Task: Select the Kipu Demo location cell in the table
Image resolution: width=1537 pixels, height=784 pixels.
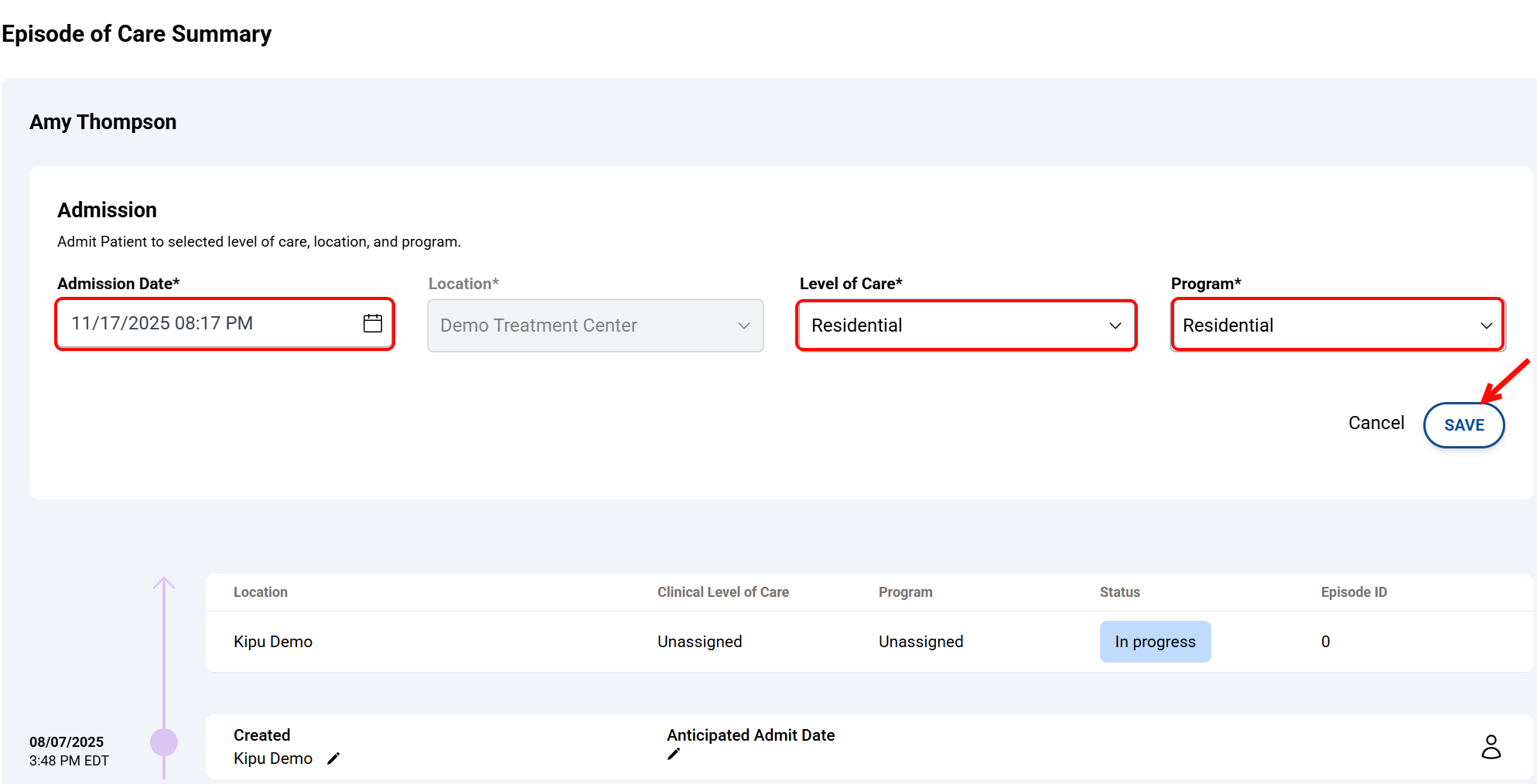Action: tap(273, 642)
